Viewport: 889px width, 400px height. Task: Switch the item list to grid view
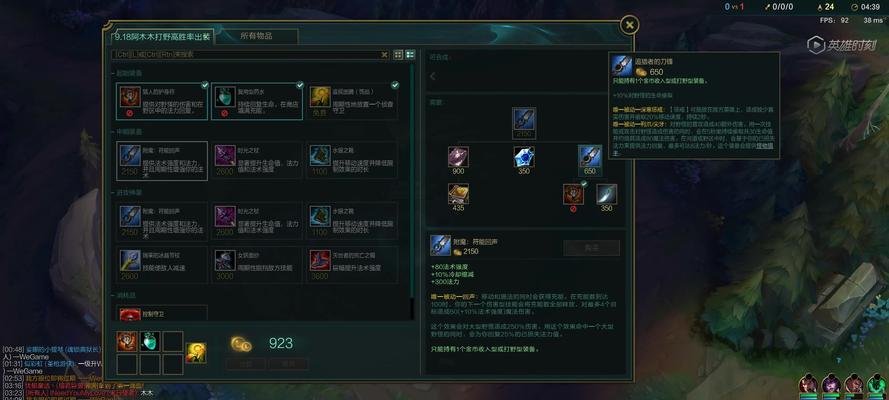pos(398,54)
